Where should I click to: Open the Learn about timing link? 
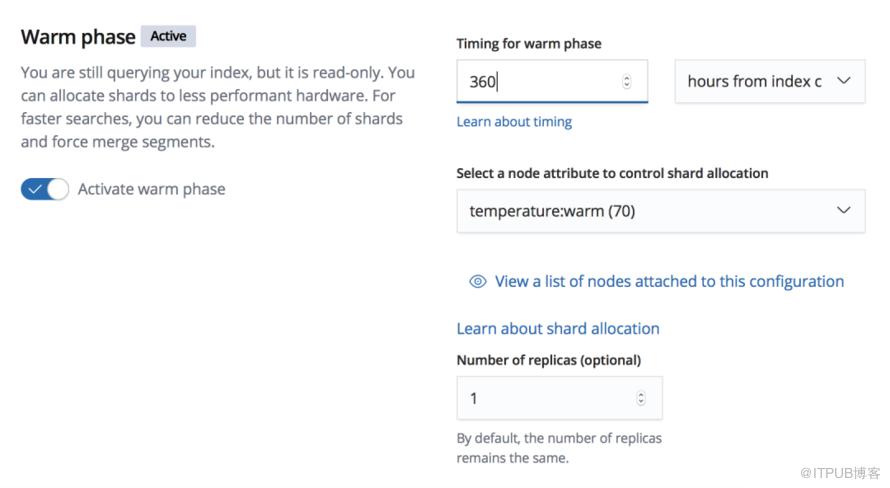(514, 122)
